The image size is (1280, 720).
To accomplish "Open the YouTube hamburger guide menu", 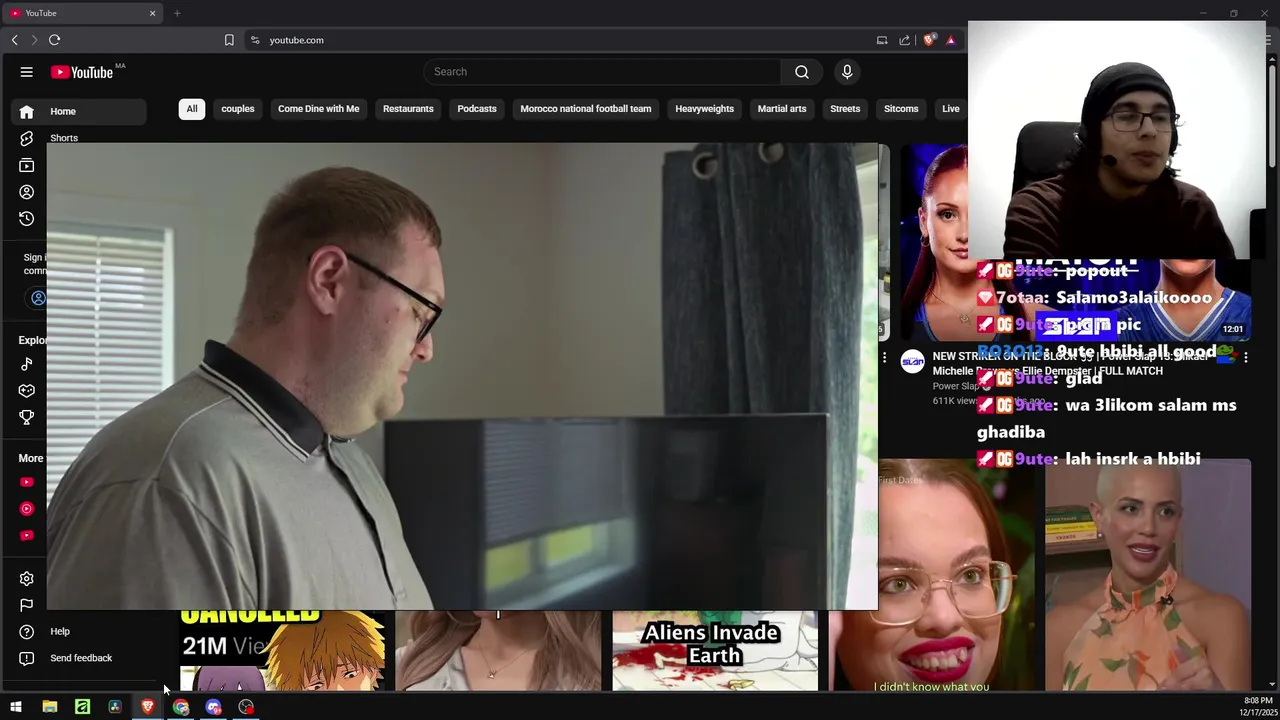I will tap(27, 72).
